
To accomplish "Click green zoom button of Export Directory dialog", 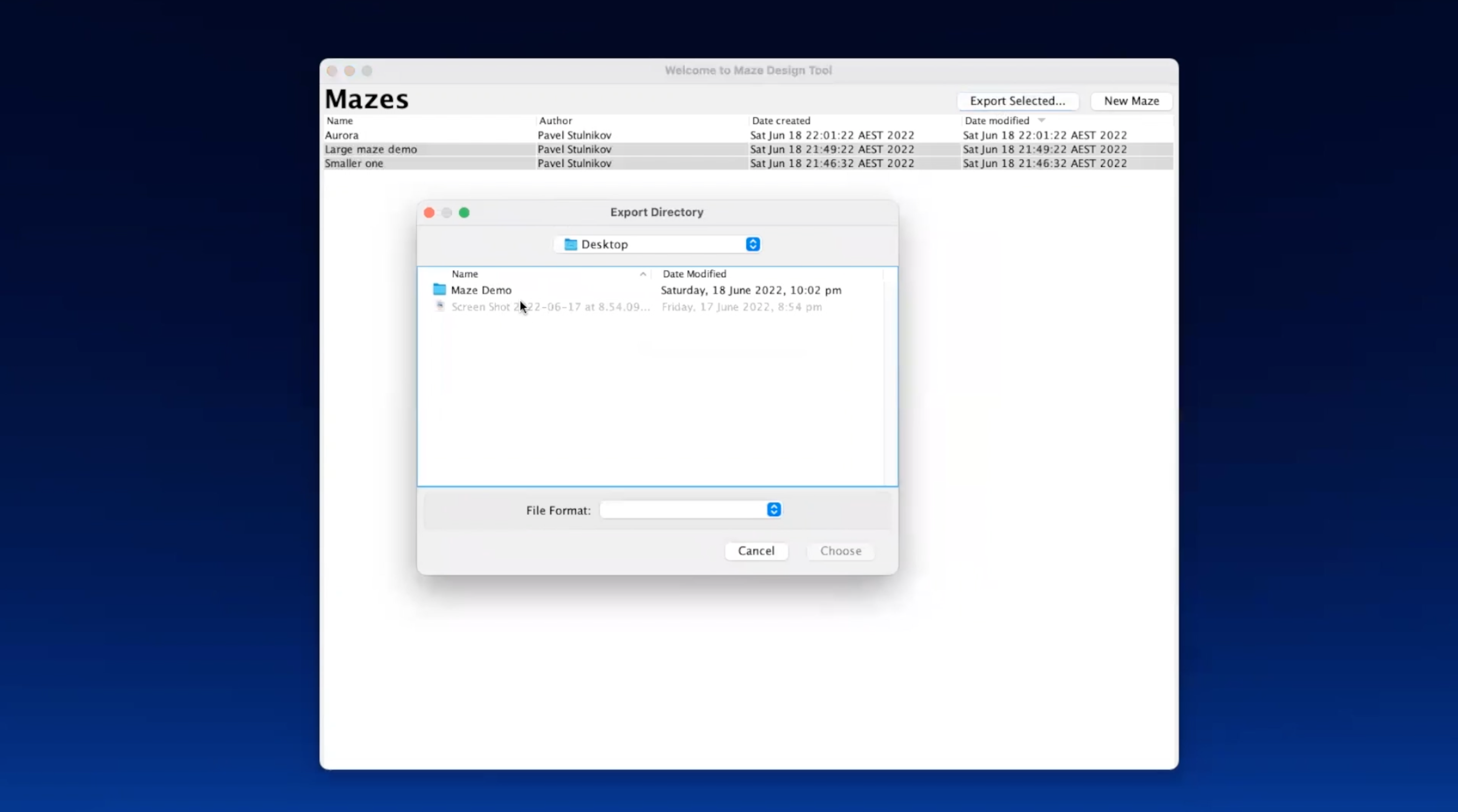I will pos(464,213).
